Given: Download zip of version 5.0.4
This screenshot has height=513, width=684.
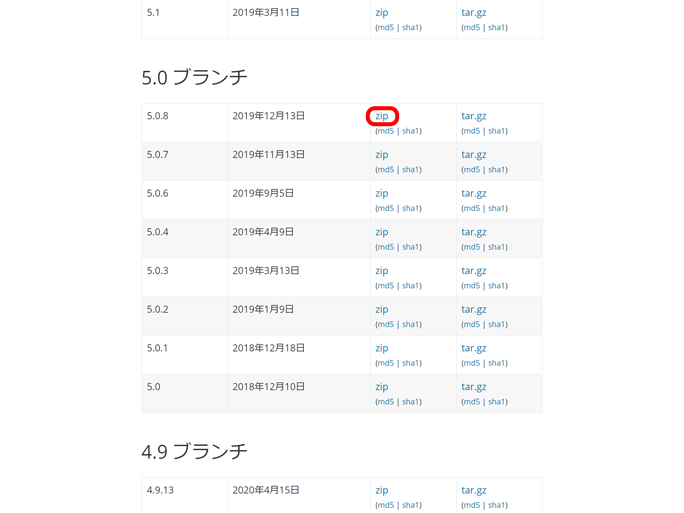Looking at the screenshot, I should (x=382, y=233).
